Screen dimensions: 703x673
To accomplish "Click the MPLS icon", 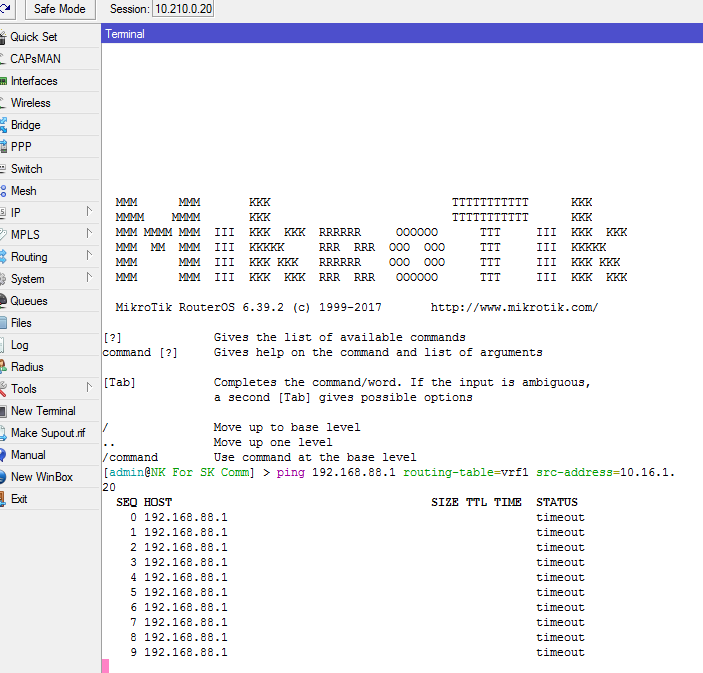I will tap(3, 234).
